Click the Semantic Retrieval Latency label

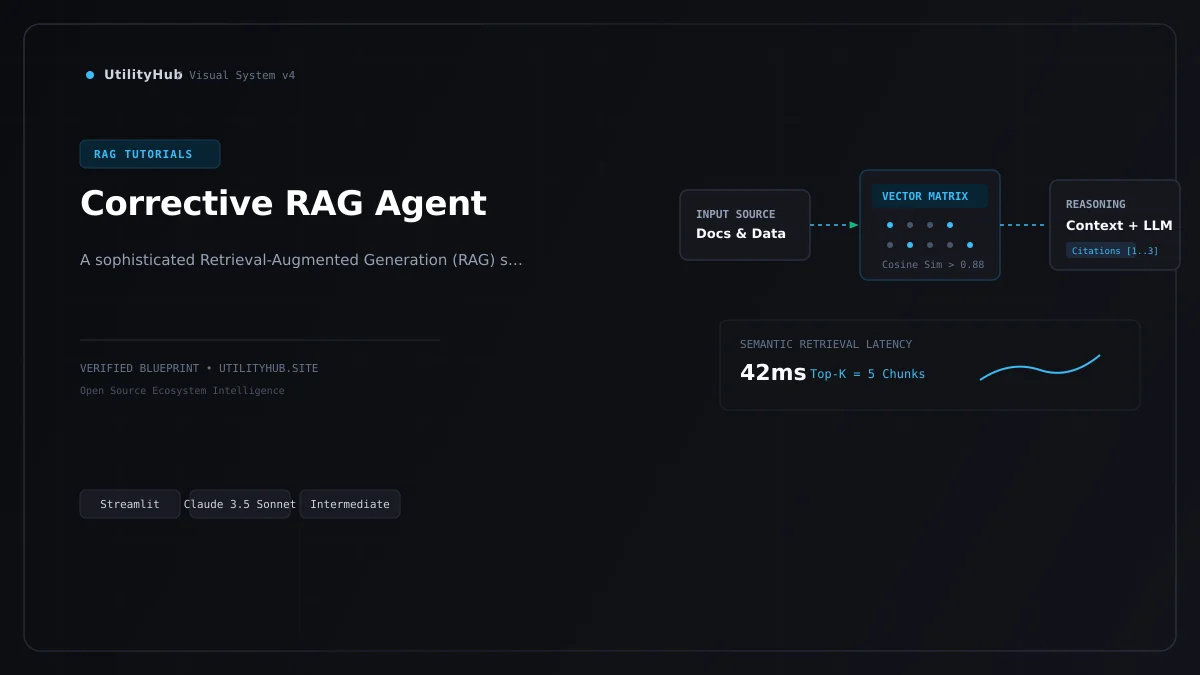826,344
